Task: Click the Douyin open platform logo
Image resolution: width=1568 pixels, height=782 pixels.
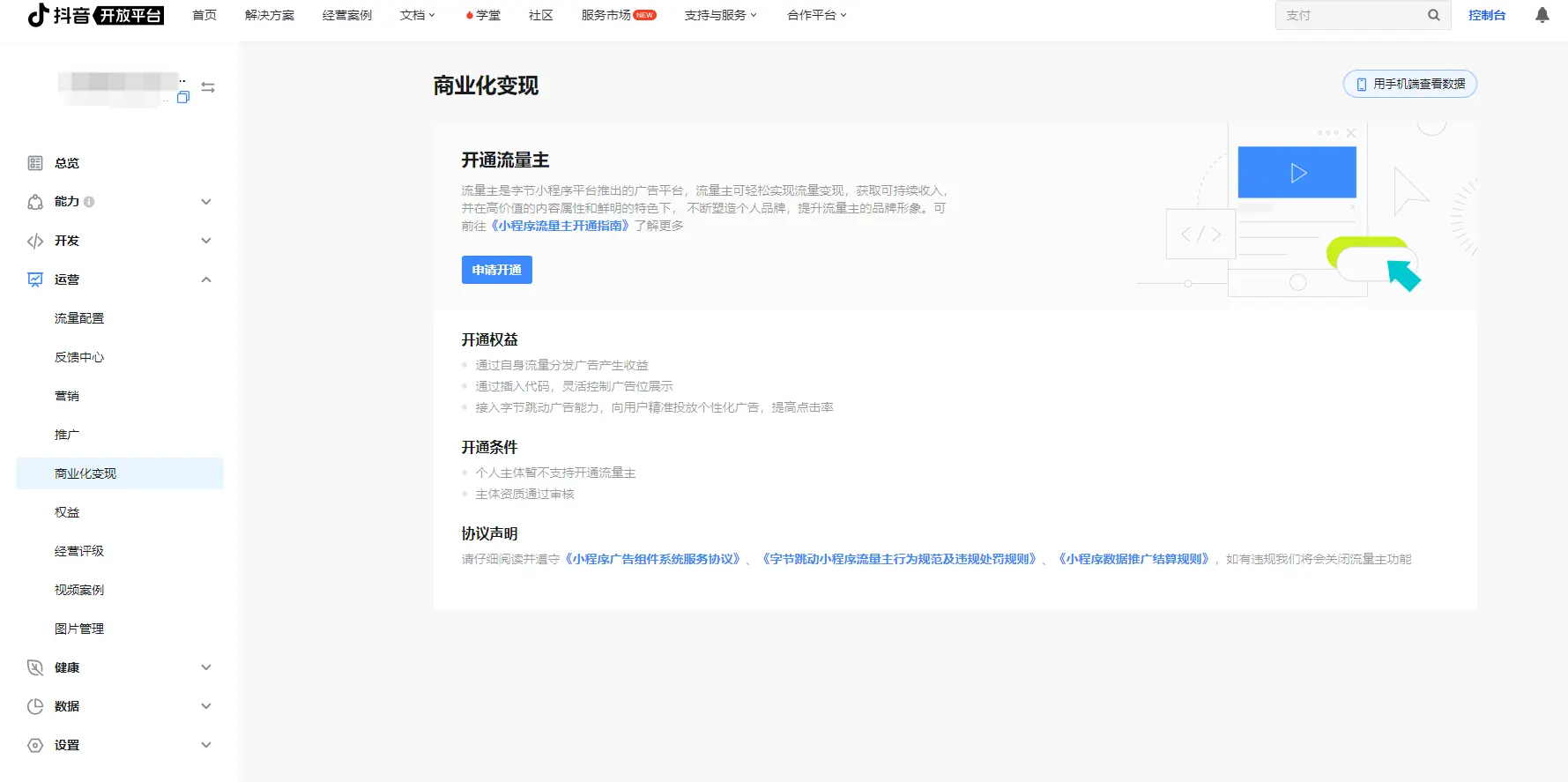Action: click(95, 15)
